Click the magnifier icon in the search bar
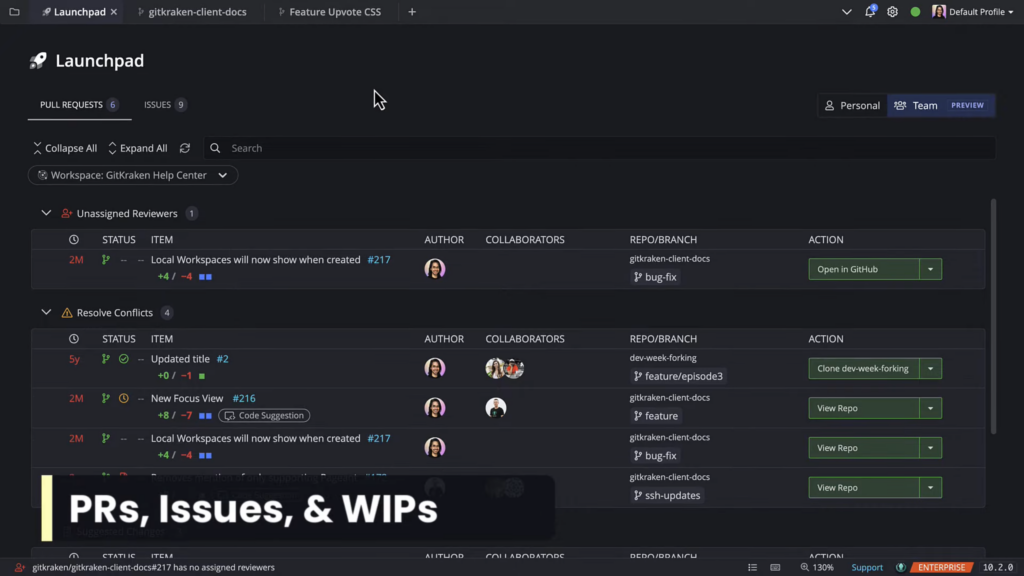 tap(215, 148)
